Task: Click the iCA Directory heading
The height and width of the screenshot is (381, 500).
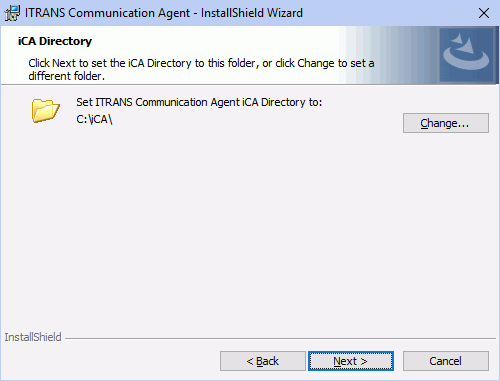Action: pos(55,41)
